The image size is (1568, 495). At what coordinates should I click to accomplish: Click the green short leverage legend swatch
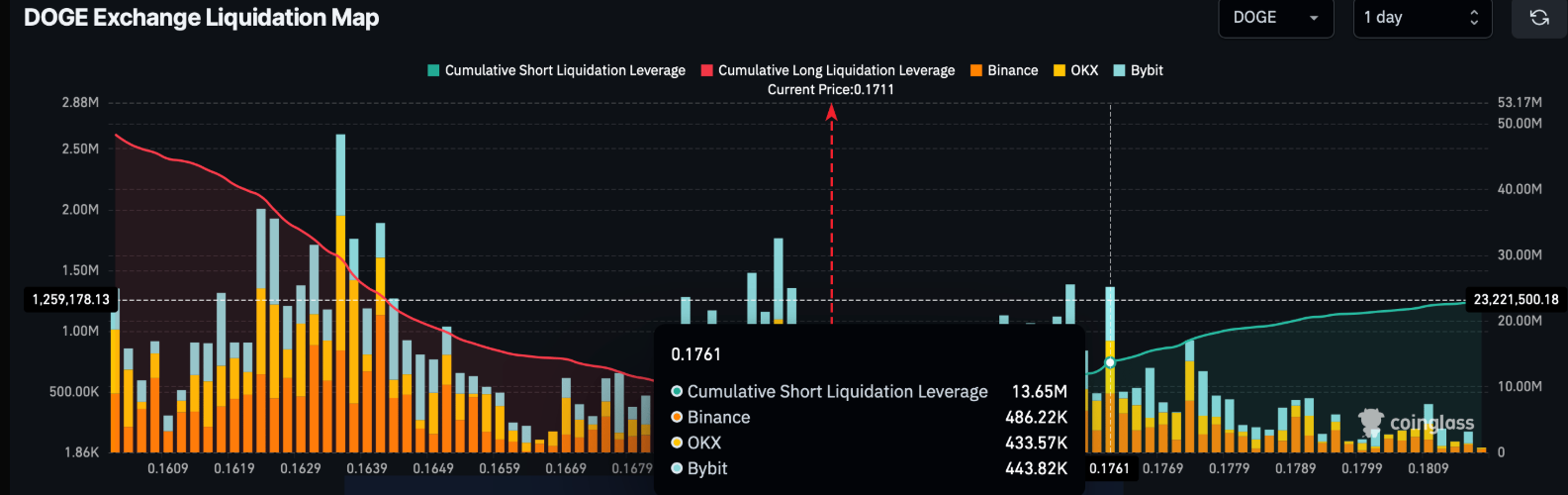(433, 70)
